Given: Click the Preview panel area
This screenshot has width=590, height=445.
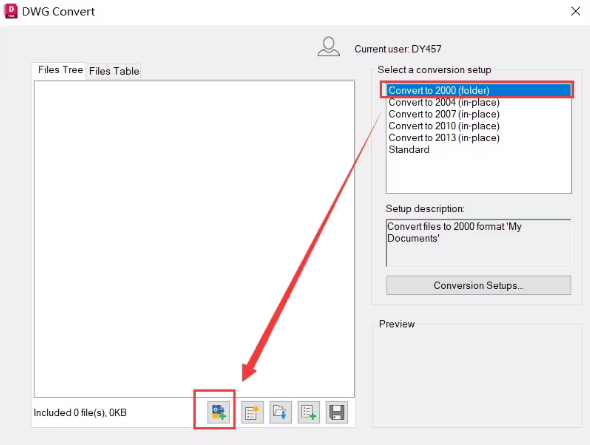Looking at the screenshot, I should pyautogui.click(x=477, y=376).
